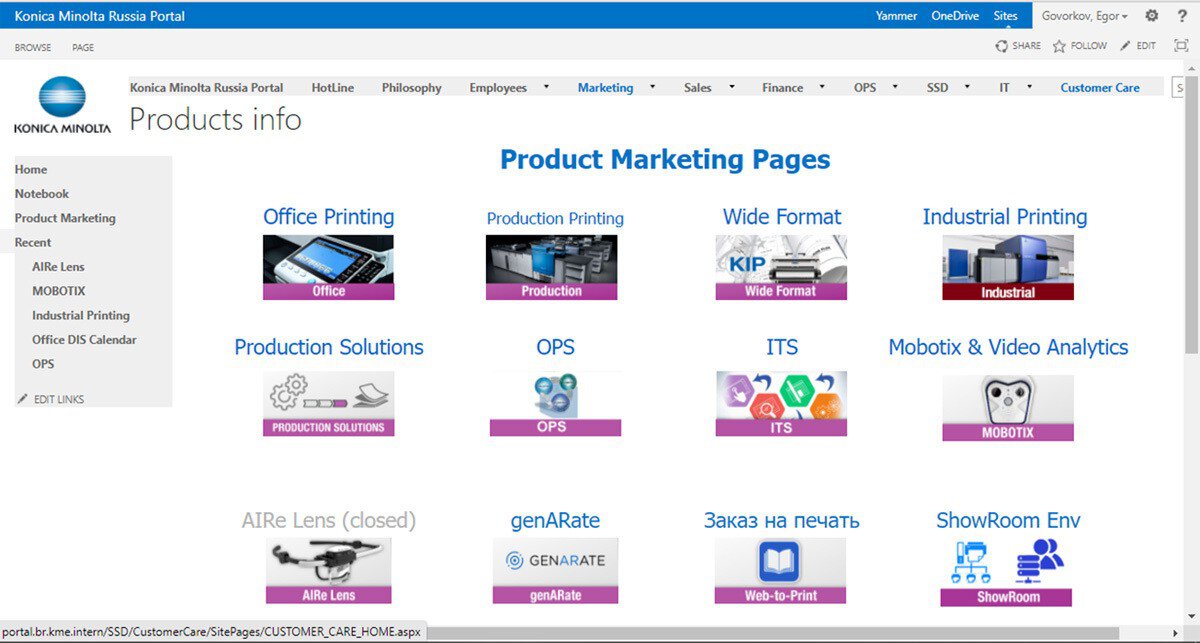This screenshot has width=1200, height=643.
Task: Open the Production Solutions gears thumbnail
Action: [328, 404]
